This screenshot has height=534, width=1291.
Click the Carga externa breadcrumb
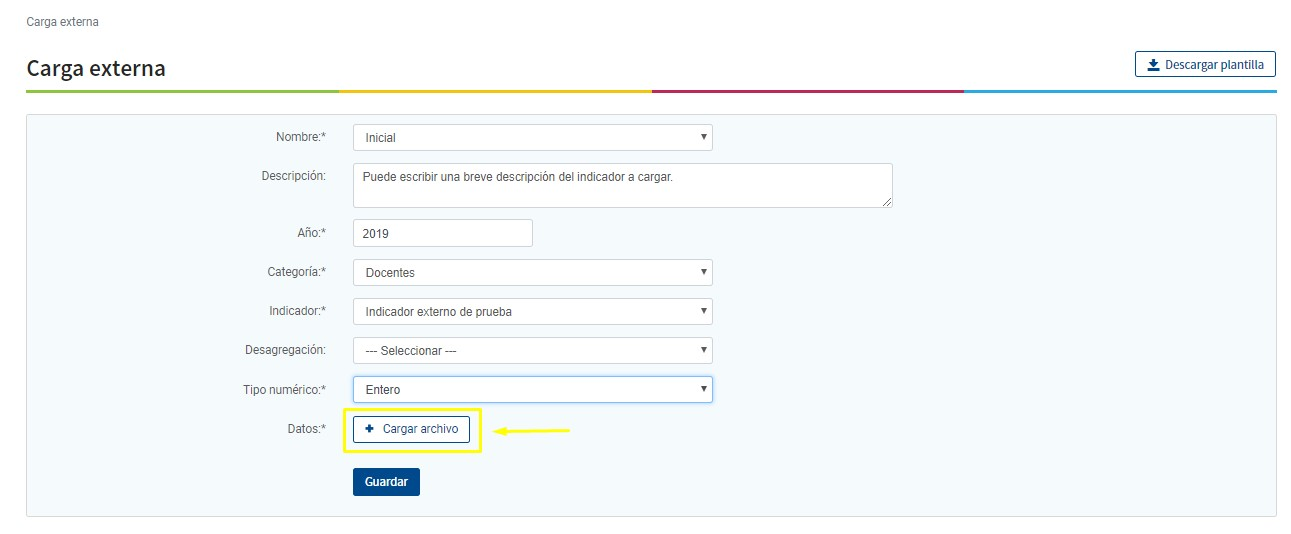pyautogui.click(x=62, y=21)
